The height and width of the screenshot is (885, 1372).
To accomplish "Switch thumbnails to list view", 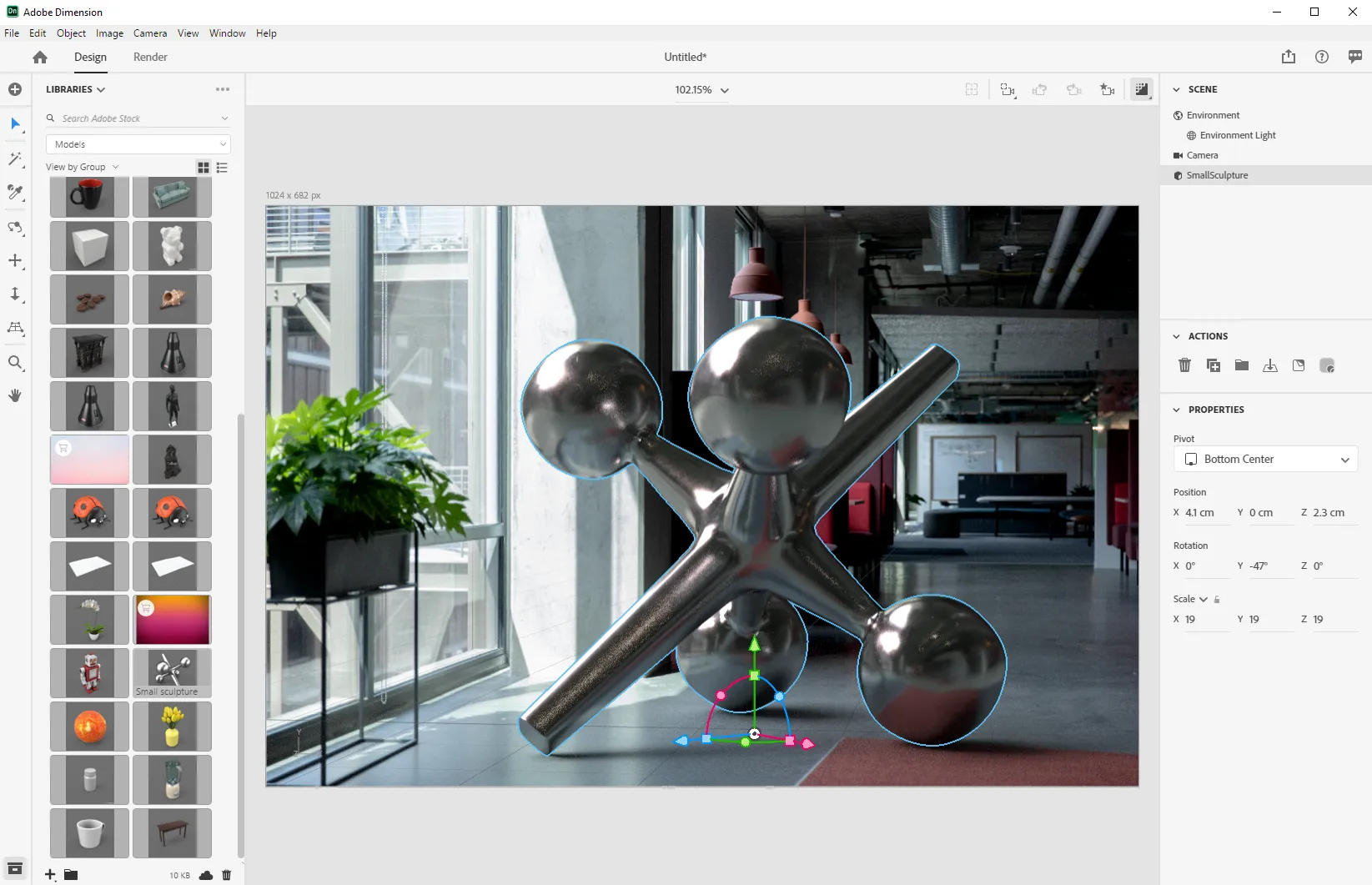I will [222, 168].
